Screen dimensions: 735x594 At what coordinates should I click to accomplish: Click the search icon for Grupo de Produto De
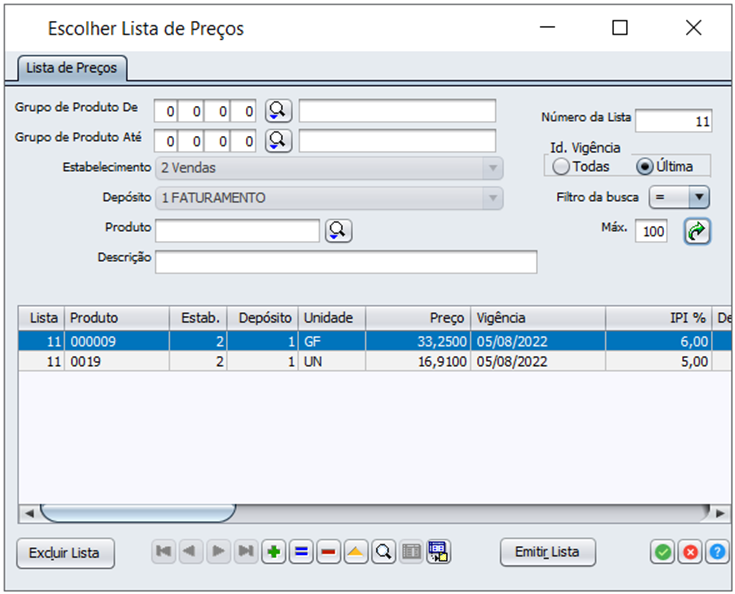point(278,111)
